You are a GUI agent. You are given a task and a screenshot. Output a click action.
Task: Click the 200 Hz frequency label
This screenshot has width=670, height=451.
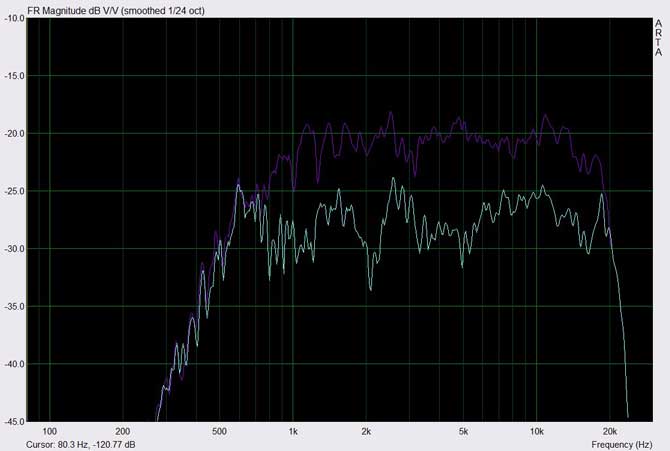click(123, 432)
